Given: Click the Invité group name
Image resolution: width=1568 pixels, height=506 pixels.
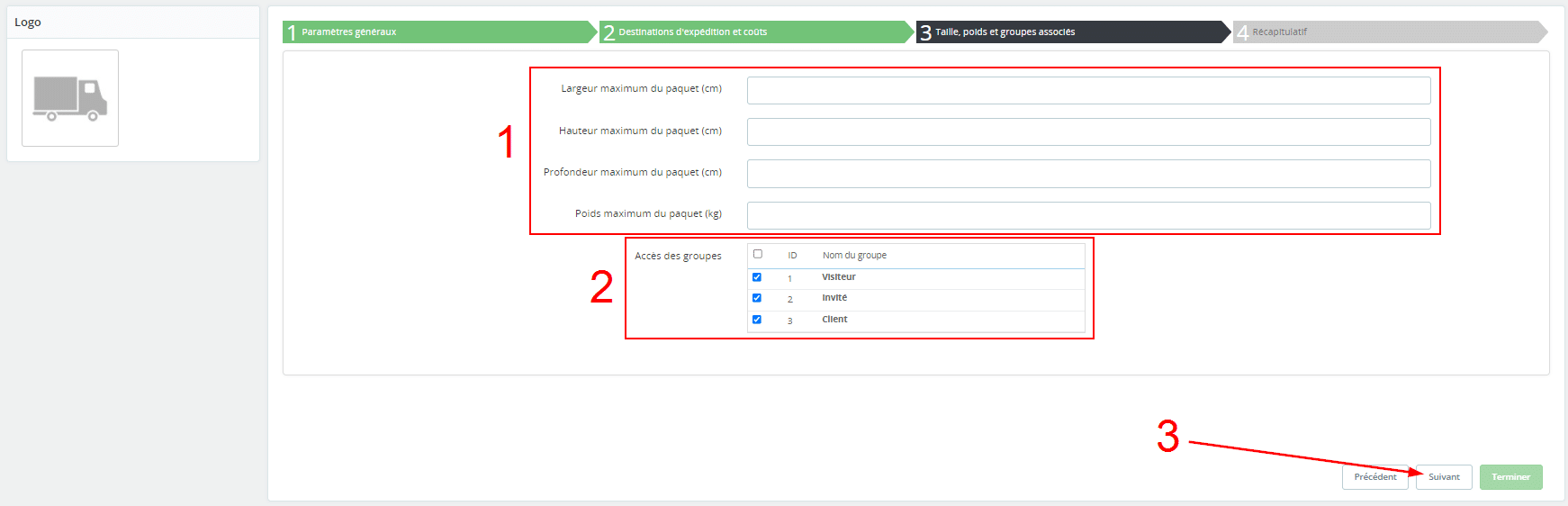Looking at the screenshot, I should point(834,298).
